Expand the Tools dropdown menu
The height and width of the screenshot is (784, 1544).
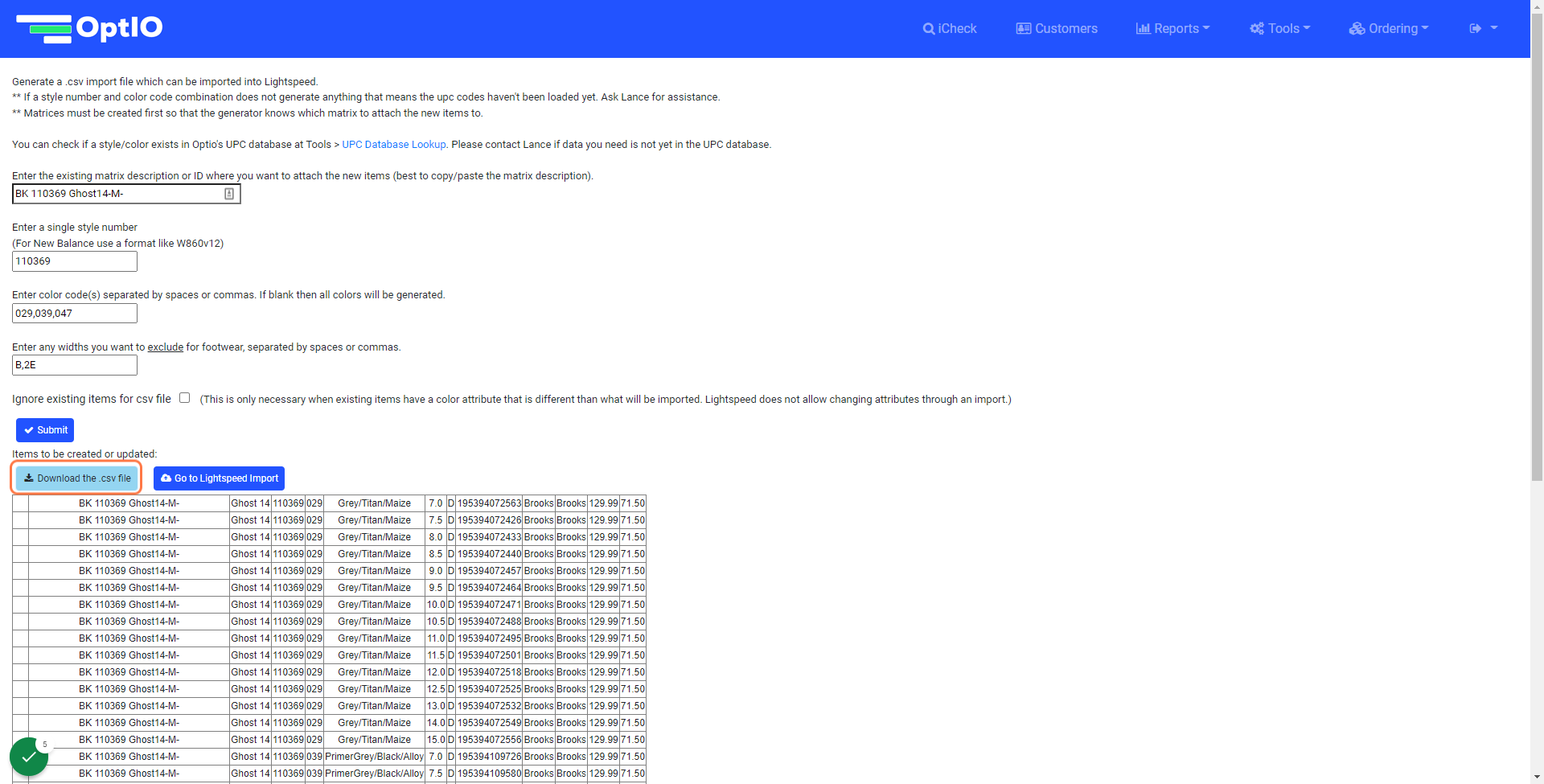(1279, 28)
